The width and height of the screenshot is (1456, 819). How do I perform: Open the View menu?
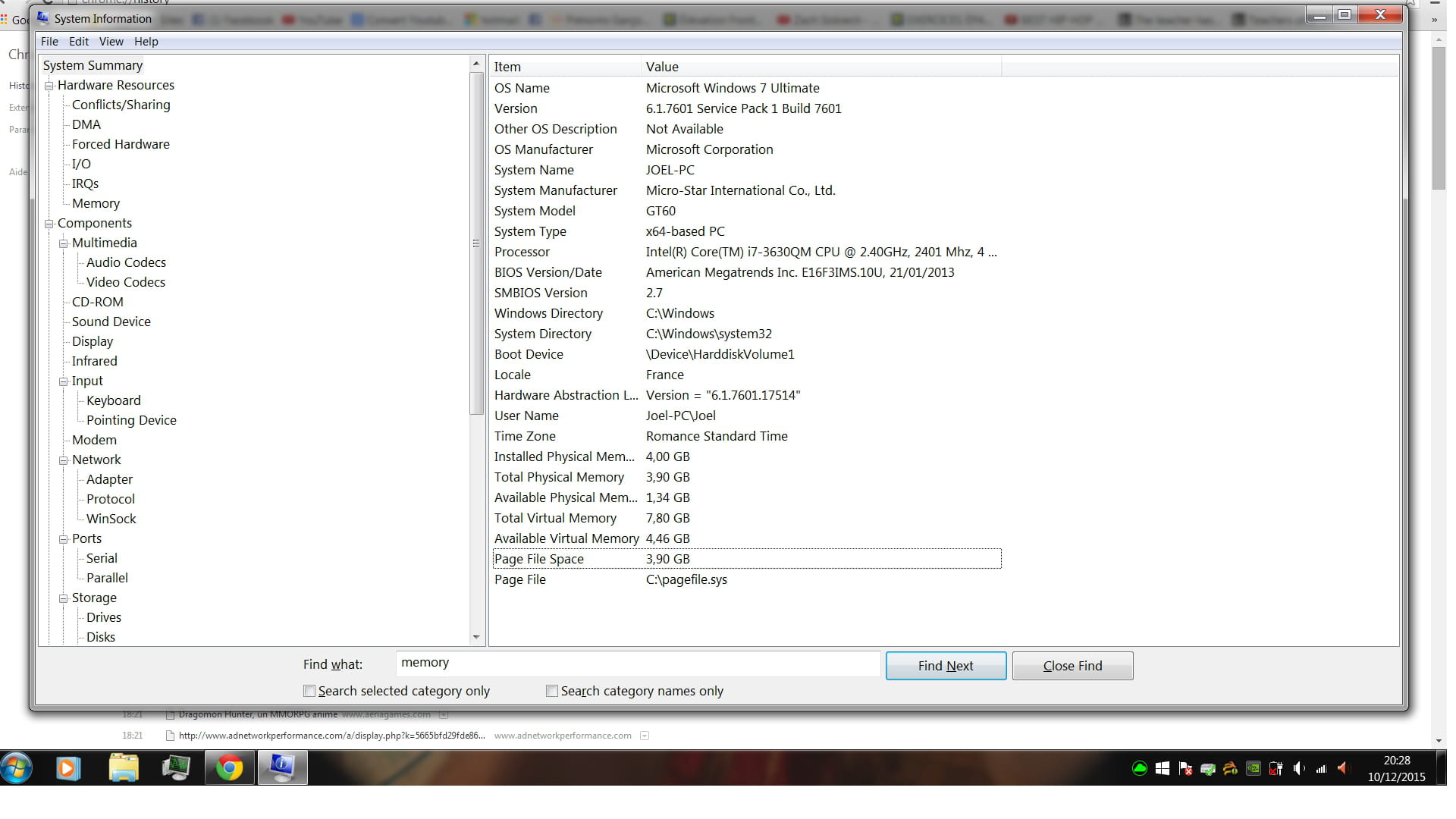tap(111, 42)
